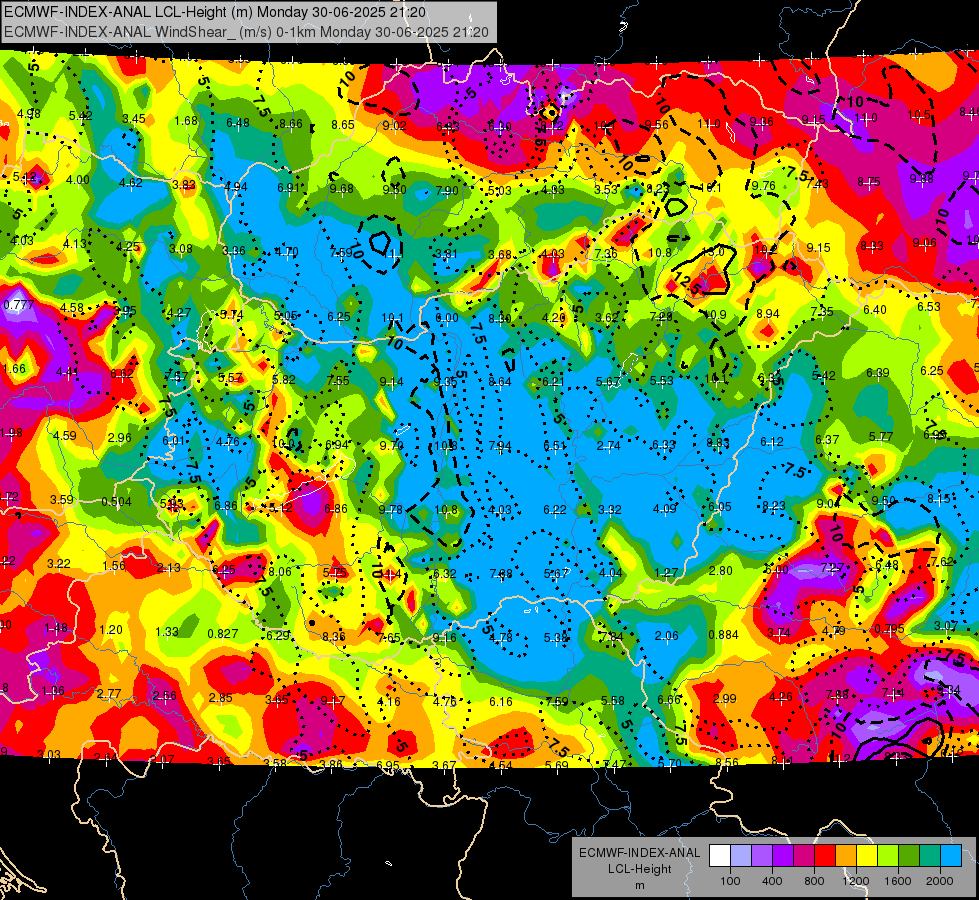Click the wind shear value "9.68"
Viewport: 979px width, 900px height.
pos(342,189)
